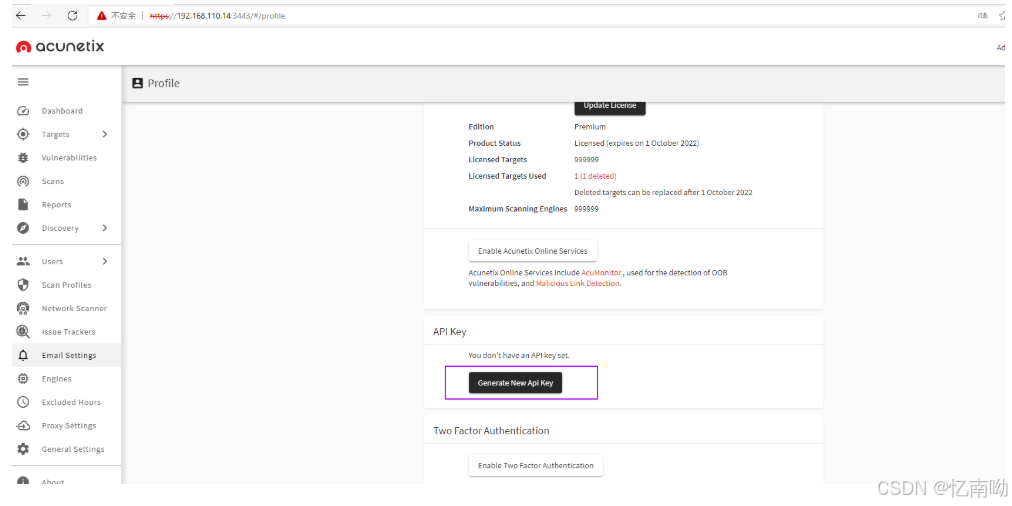Click the Issue Trackers magnifier icon
The height and width of the screenshot is (506, 1012).
tap(23, 332)
